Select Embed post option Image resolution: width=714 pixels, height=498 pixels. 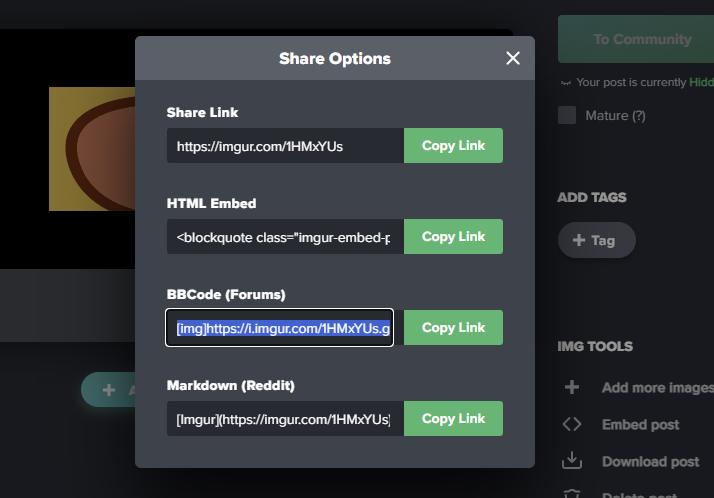pos(640,424)
